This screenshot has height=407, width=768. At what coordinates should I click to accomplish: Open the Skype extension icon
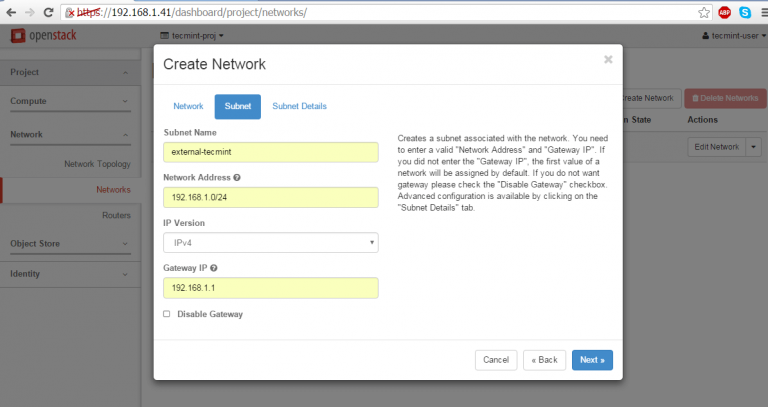click(745, 13)
